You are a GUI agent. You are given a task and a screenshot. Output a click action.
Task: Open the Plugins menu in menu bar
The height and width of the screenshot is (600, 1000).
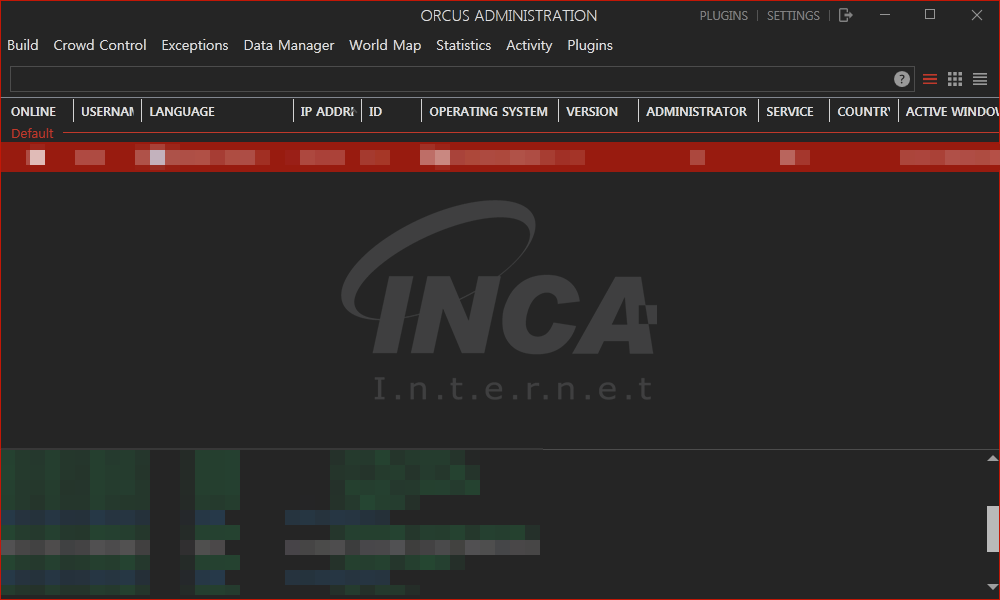pyautogui.click(x=589, y=45)
